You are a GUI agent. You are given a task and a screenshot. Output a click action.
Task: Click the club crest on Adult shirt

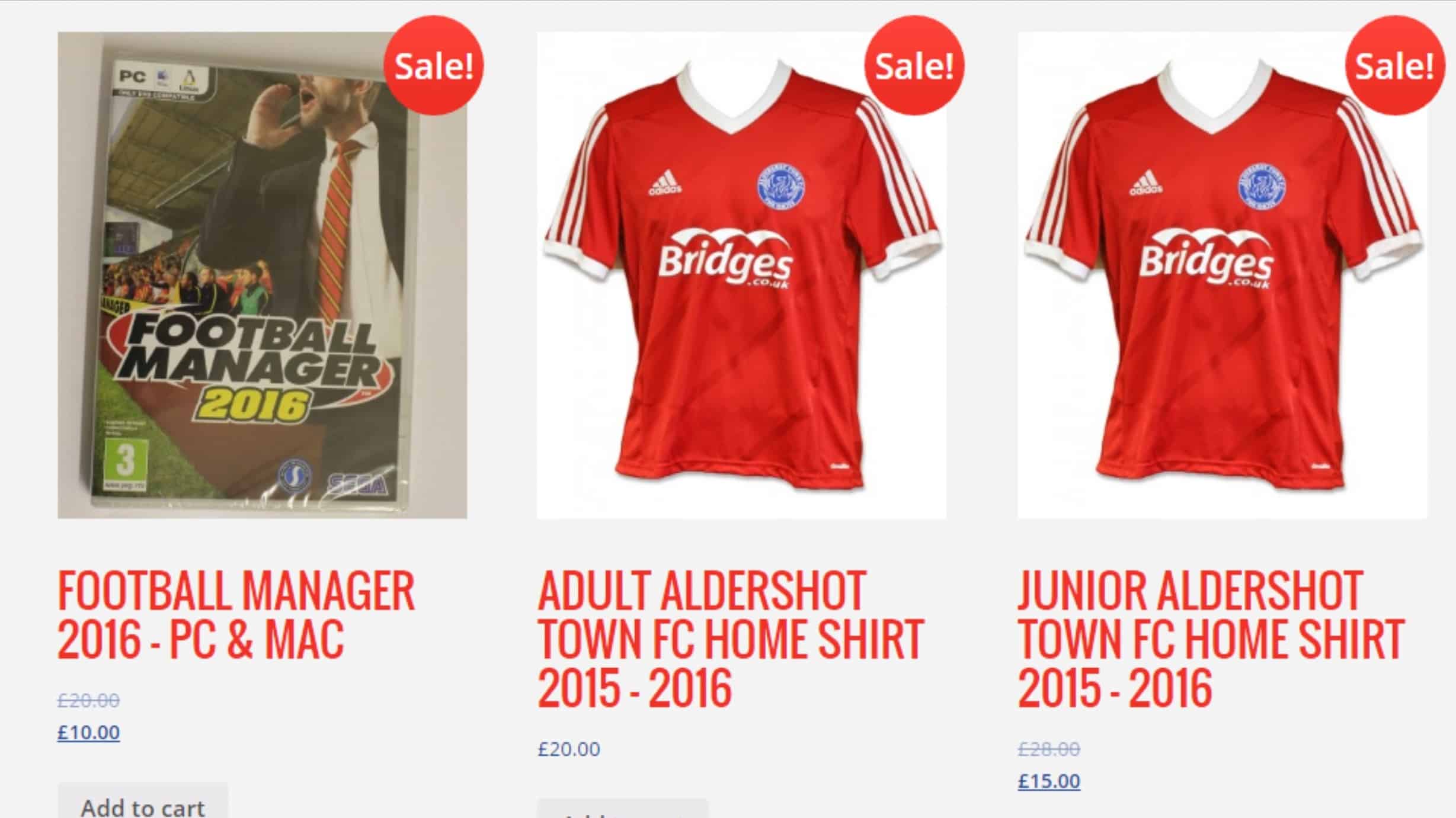tap(781, 185)
